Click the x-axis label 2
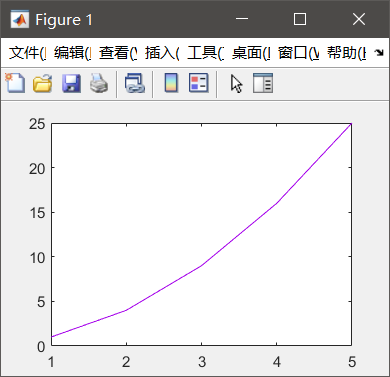The height and width of the screenshot is (377, 390). coord(126,362)
